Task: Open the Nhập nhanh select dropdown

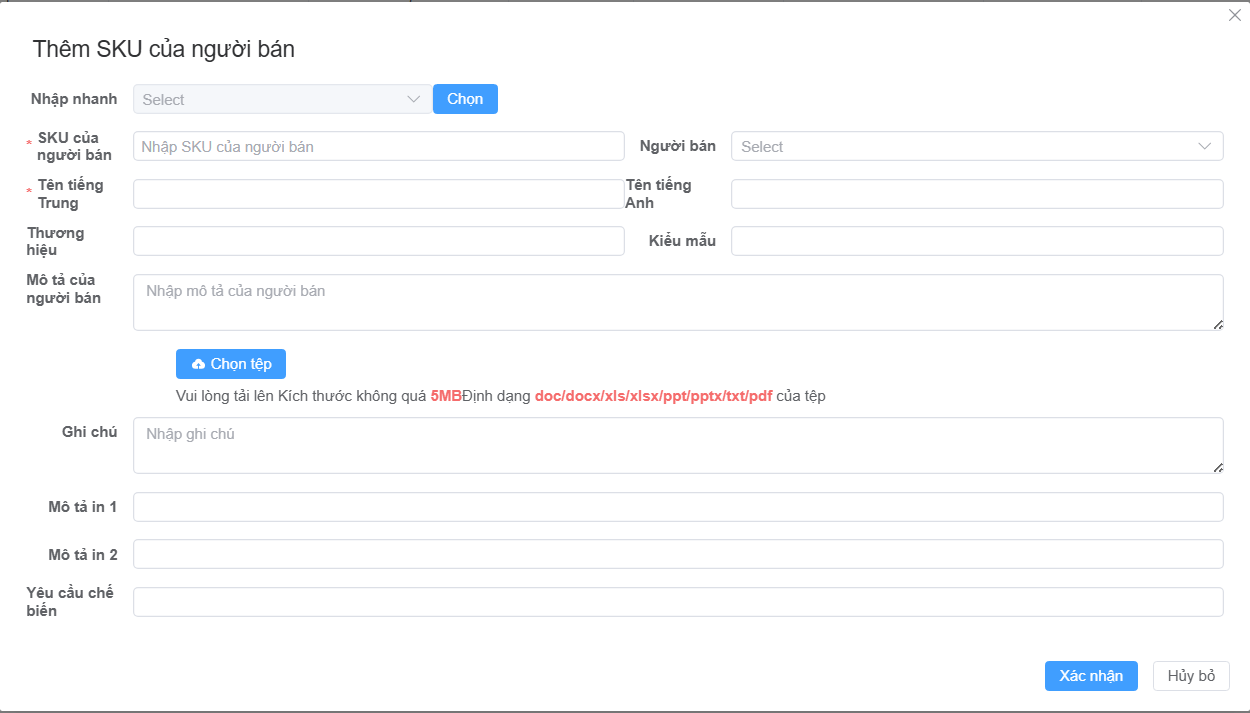Action: [x=270, y=99]
